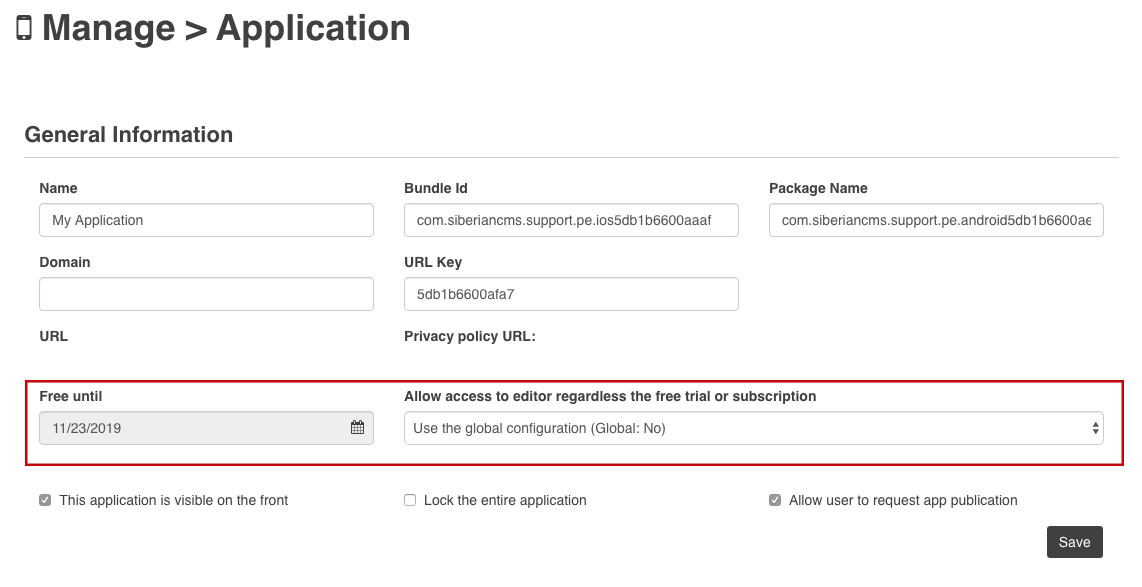Click the 'Allow access to editor' label text
Image resolution: width=1142 pixels, height=587 pixels.
pos(610,396)
